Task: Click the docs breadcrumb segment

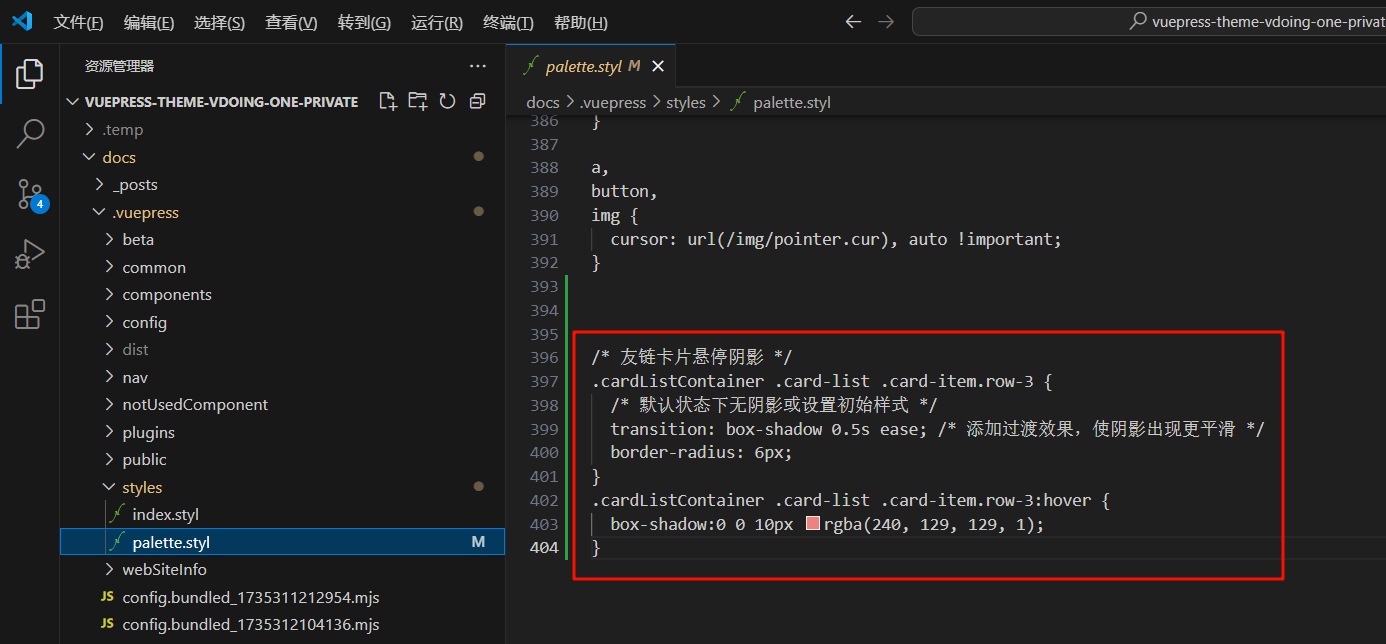Action: coord(543,102)
